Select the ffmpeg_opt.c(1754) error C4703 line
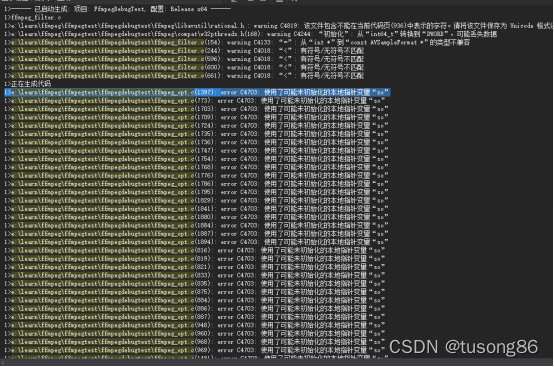Screen dimensions: 554x367 [x=196, y=159]
